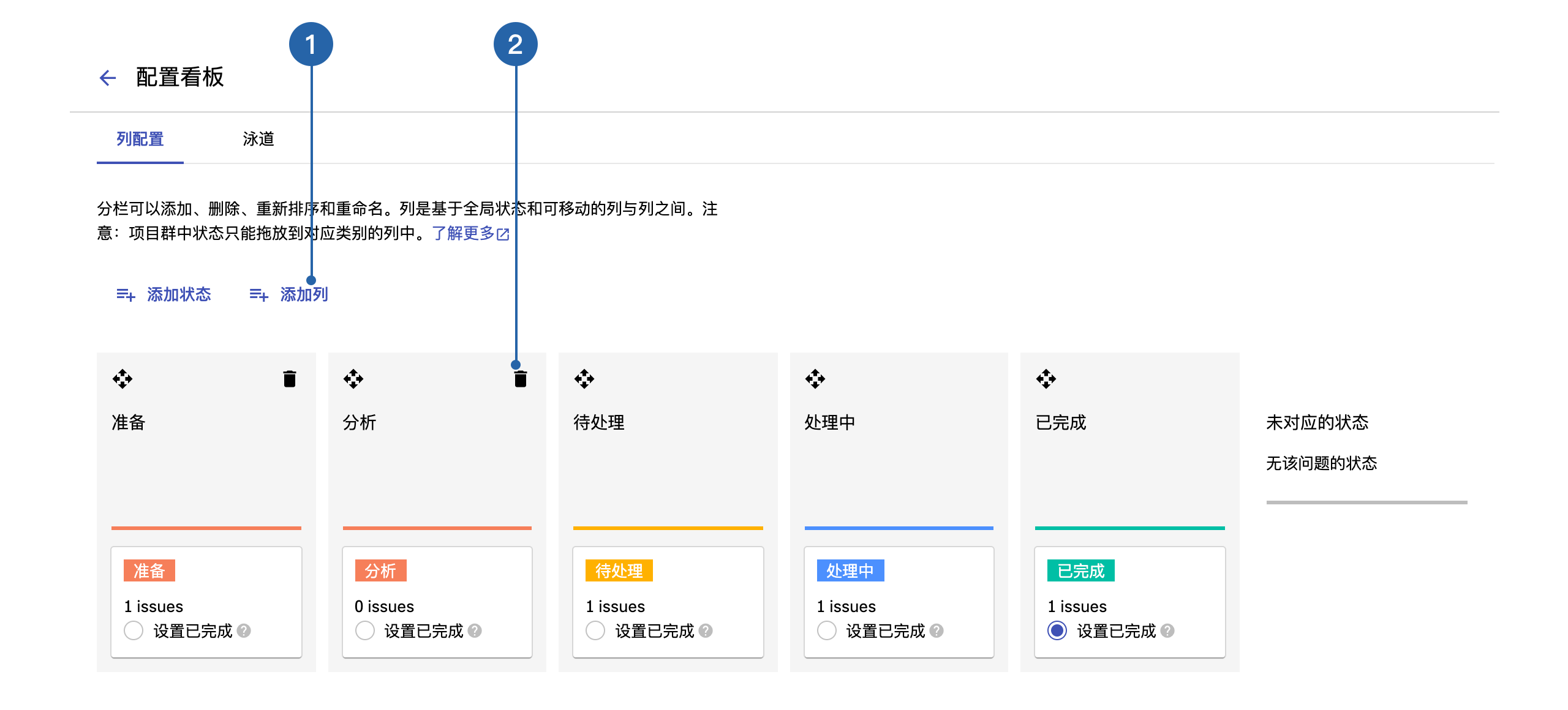This screenshot has height=710, width=1568.
Task: Click the drag icon on the 已完成 column
Action: pos(1046,379)
